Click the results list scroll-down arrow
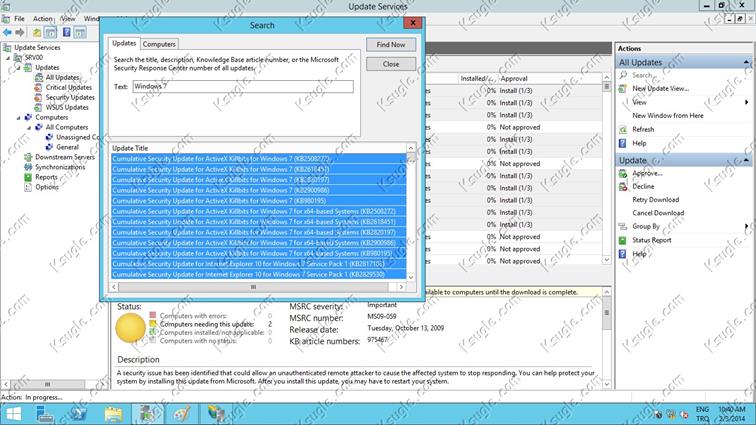Image resolution: width=756 pixels, height=425 pixels. click(411, 277)
